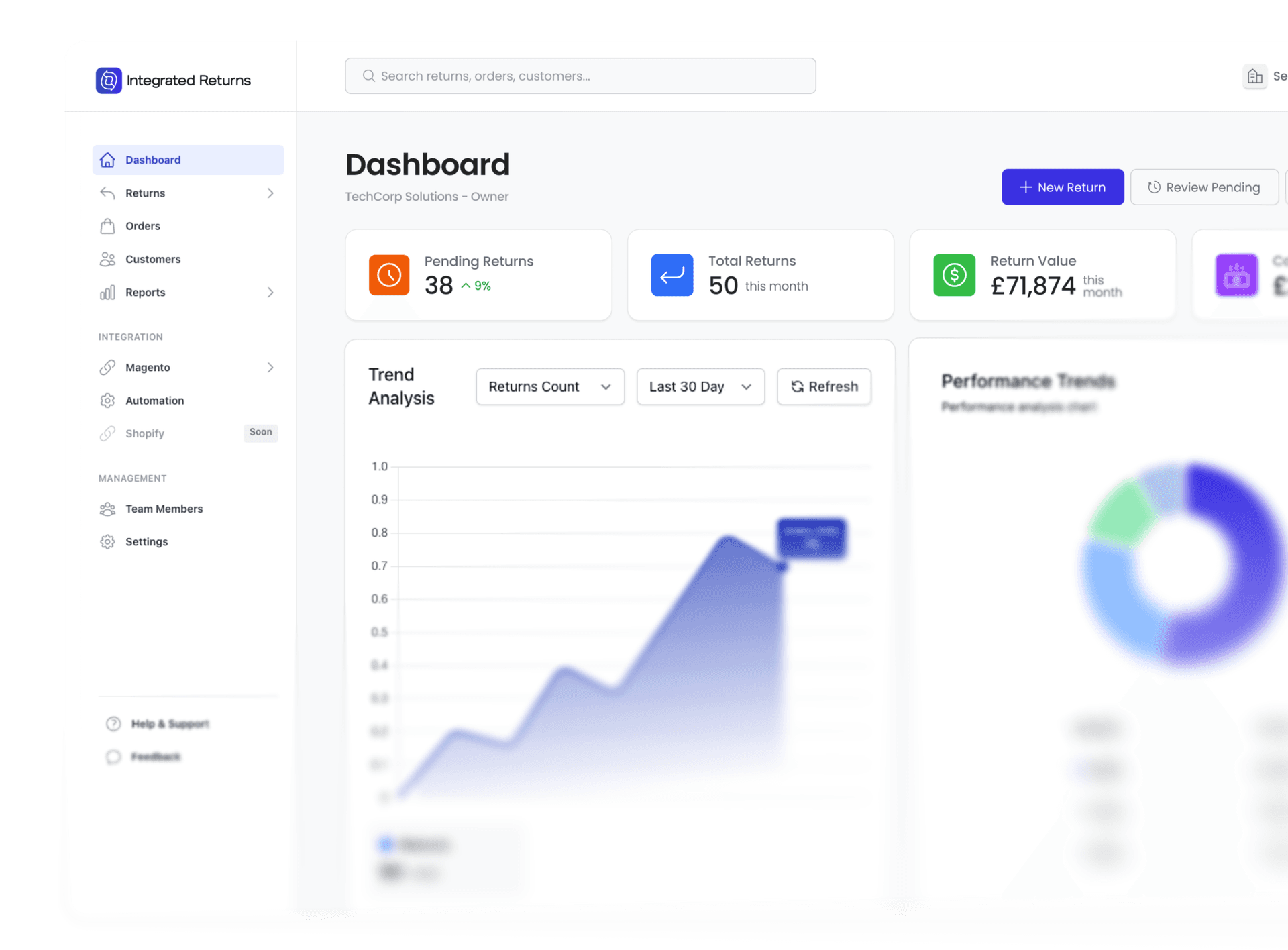
Task: Click the Pending Returns card value 38
Action: click(439, 286)
